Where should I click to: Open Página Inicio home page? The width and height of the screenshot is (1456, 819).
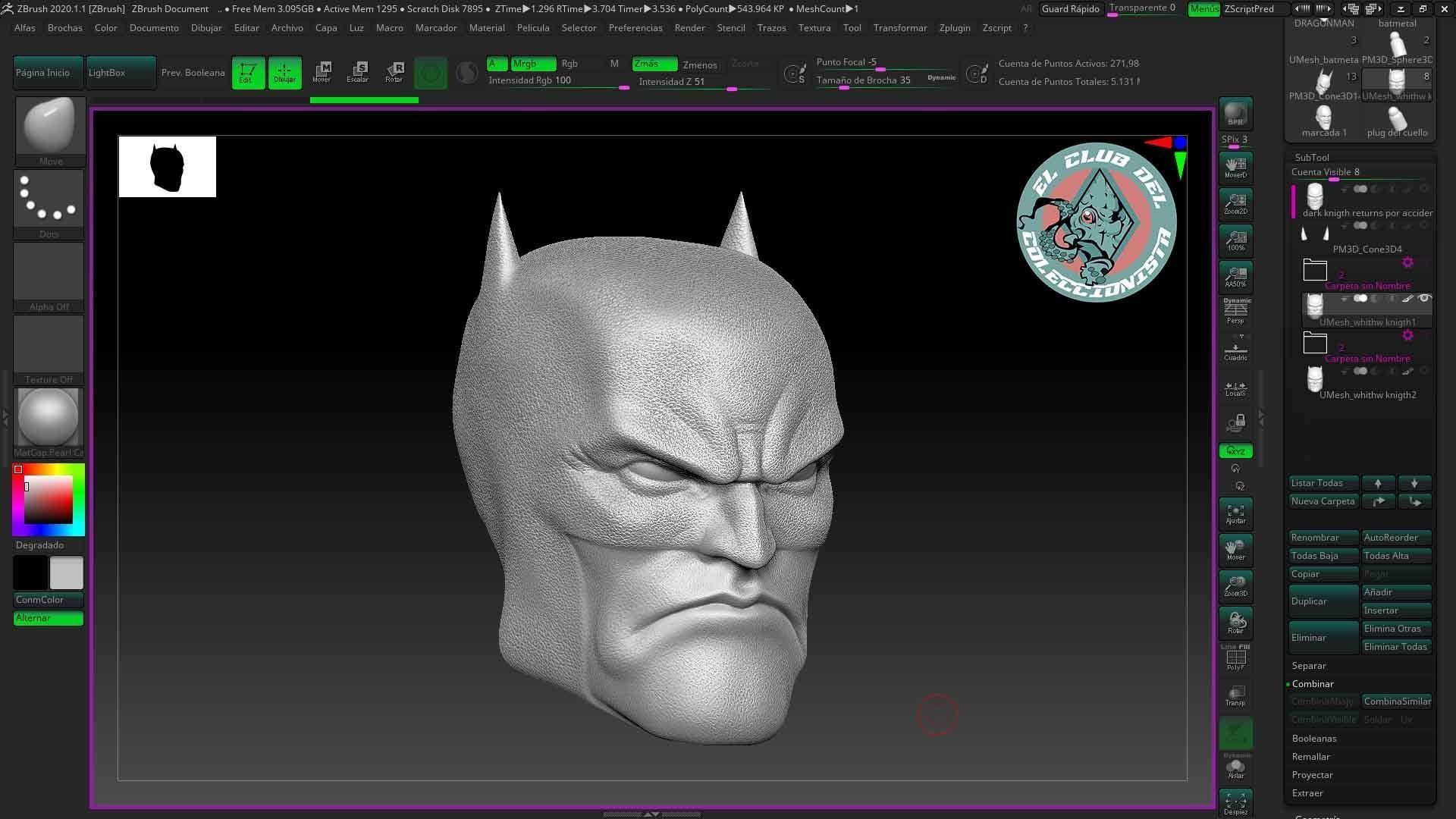pyautogui.click(x=49, y=73)
